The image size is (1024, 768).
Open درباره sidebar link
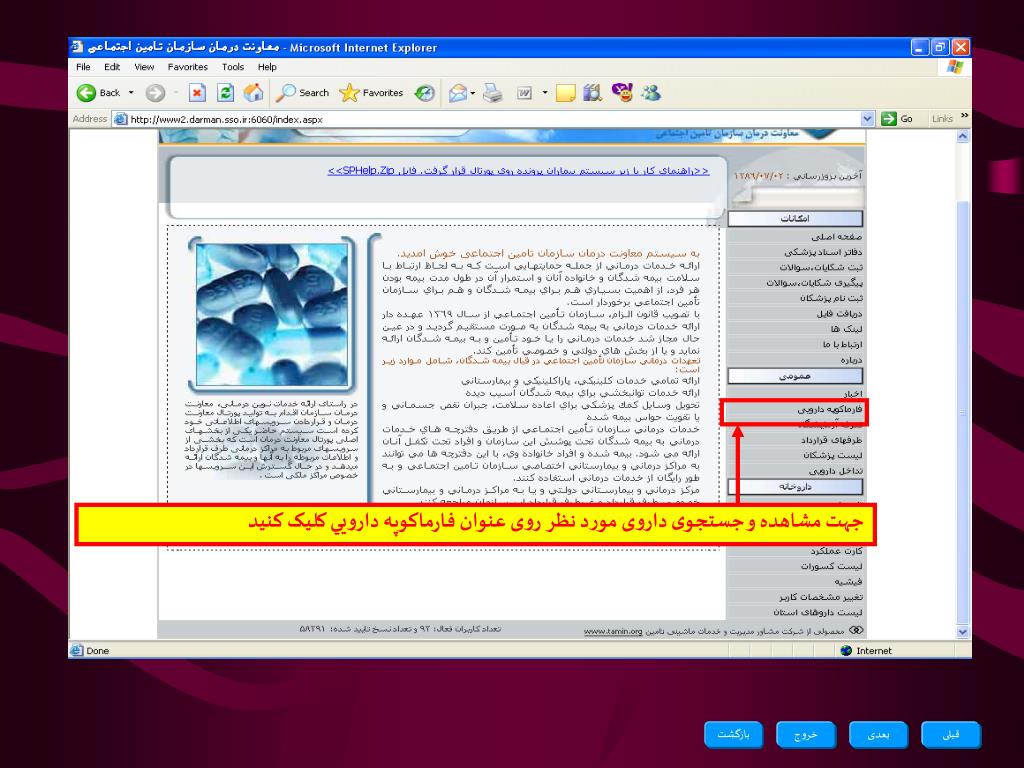point(851,360)
